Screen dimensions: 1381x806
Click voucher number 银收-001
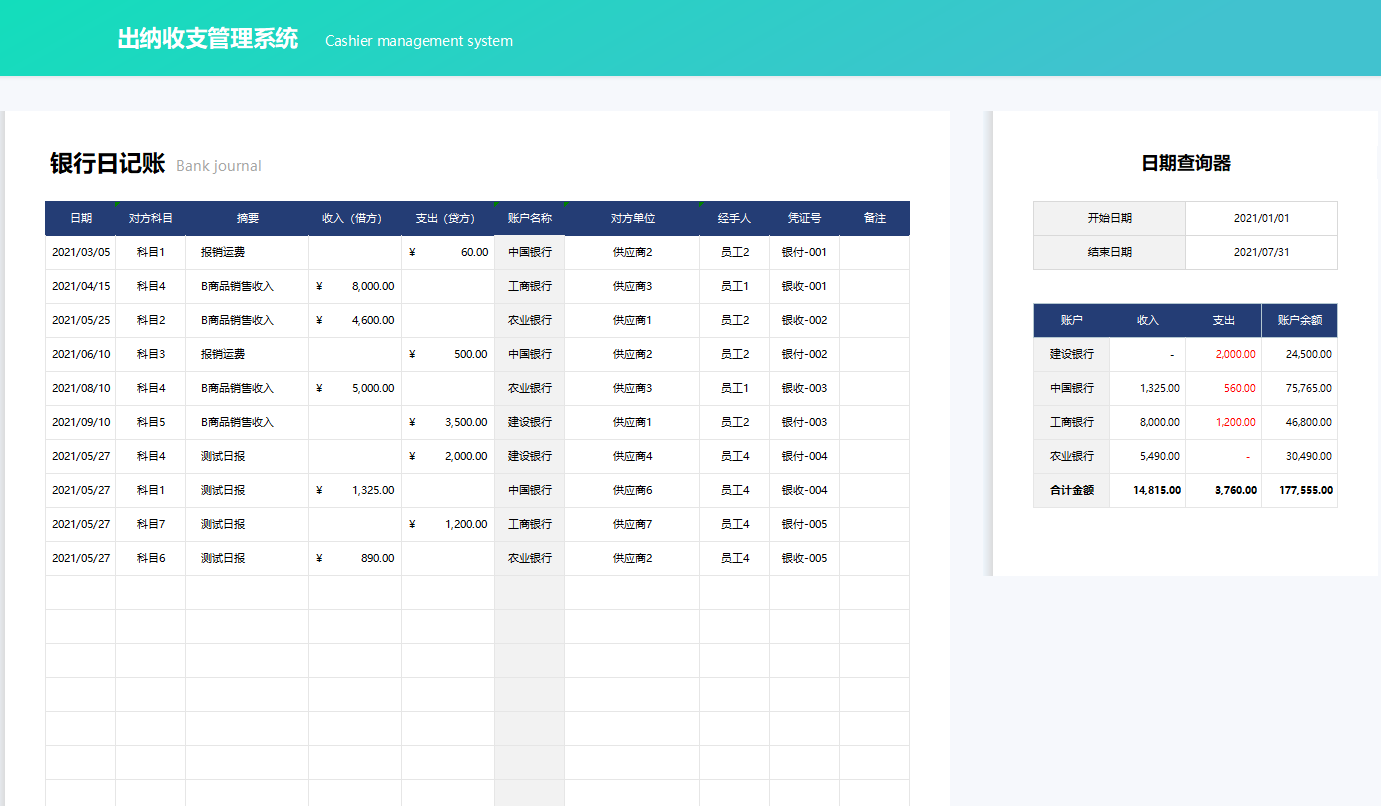[805, 286]
